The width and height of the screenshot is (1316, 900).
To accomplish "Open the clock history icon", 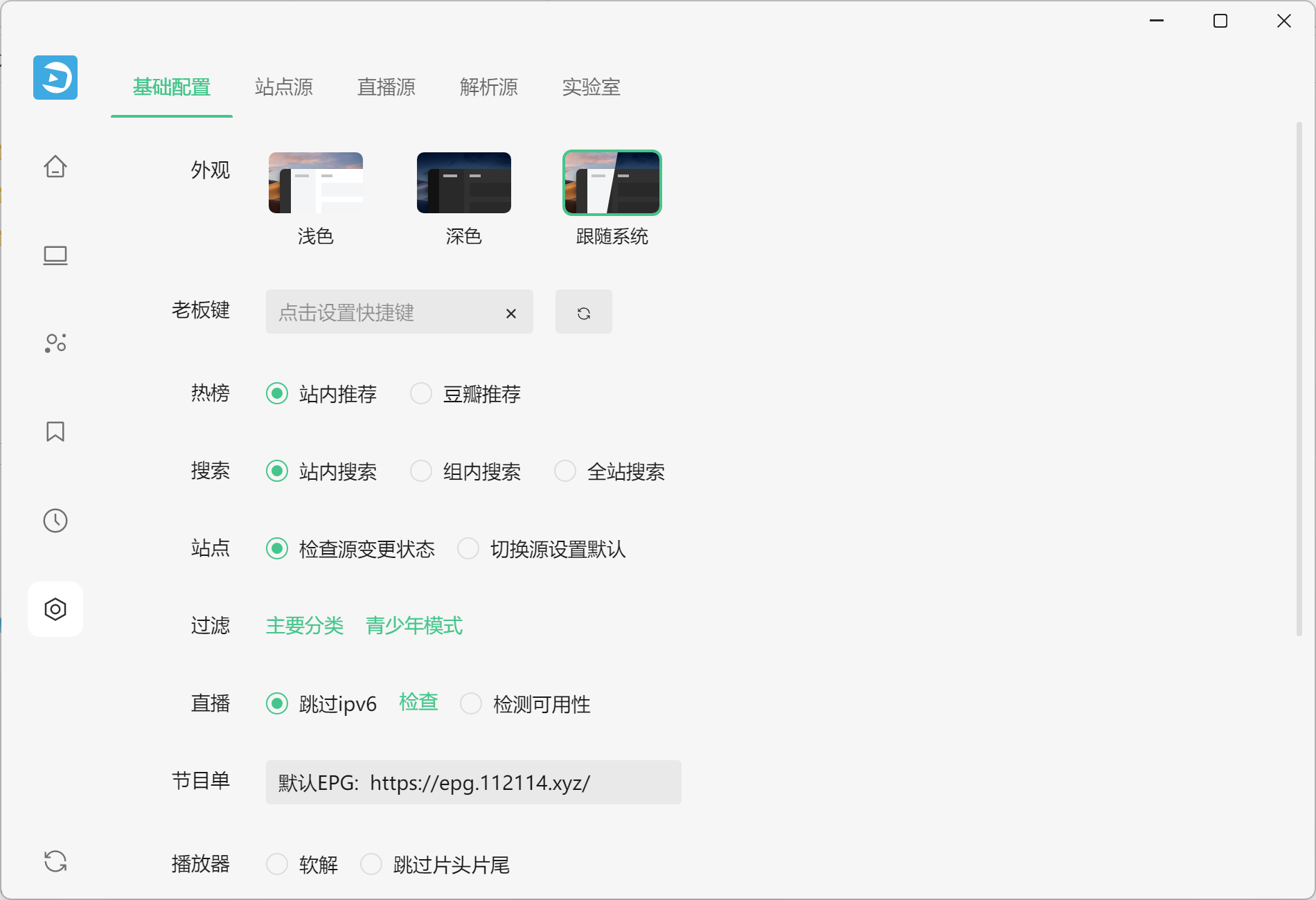I will tap(55, 521).
